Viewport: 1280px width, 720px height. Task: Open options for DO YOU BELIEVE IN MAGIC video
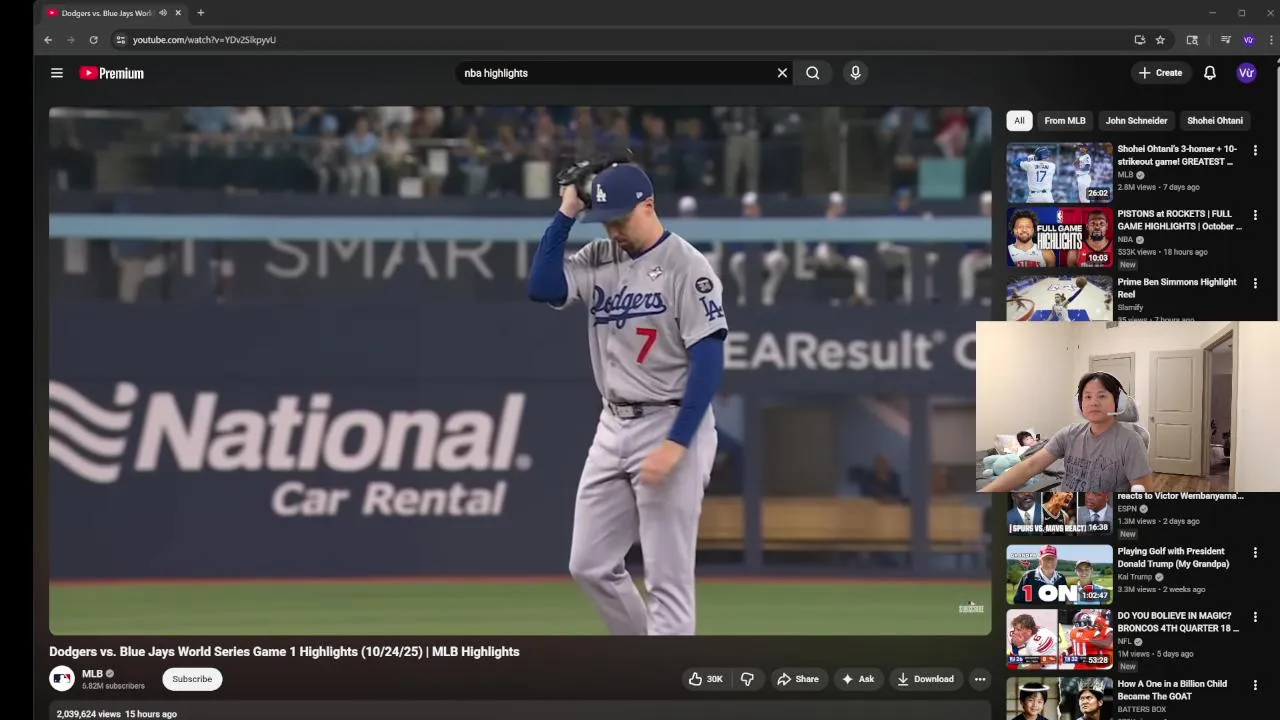[x=1255, y=617]
